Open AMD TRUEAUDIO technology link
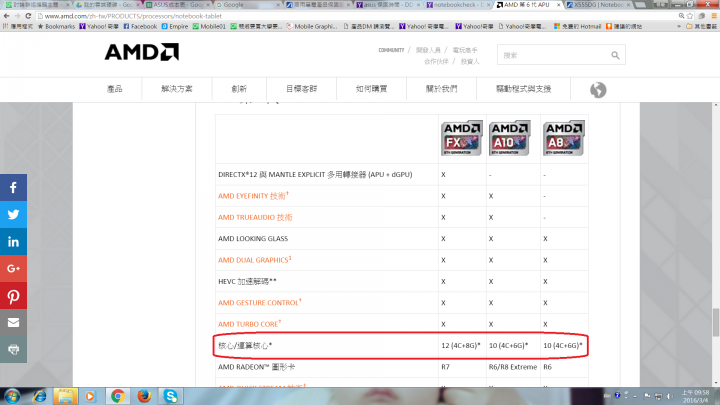Screen dimensions: 720x405 click(255, 217)
